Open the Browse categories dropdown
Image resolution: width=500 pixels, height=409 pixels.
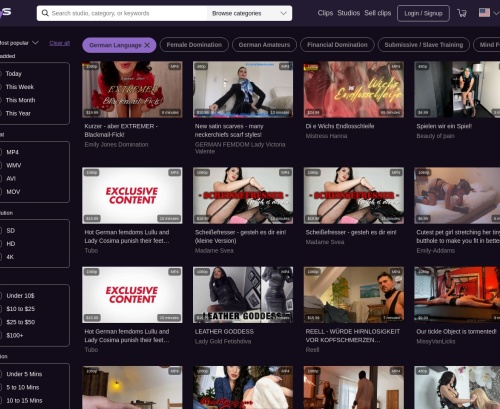[x=249, y=13]
